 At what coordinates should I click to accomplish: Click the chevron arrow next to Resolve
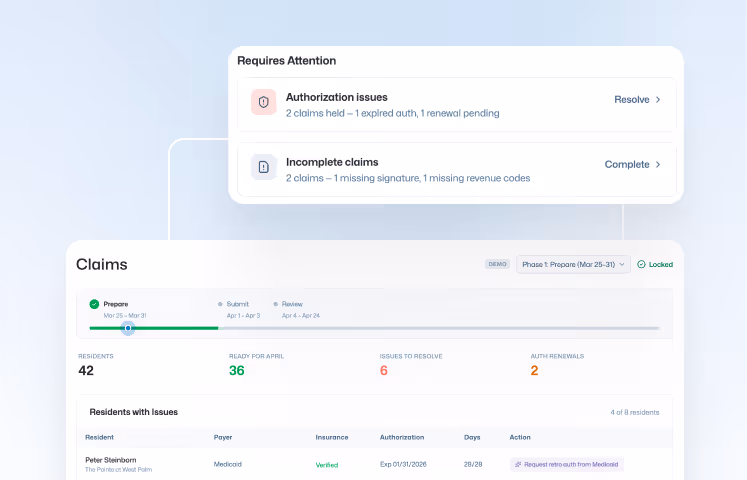(658, 100)
